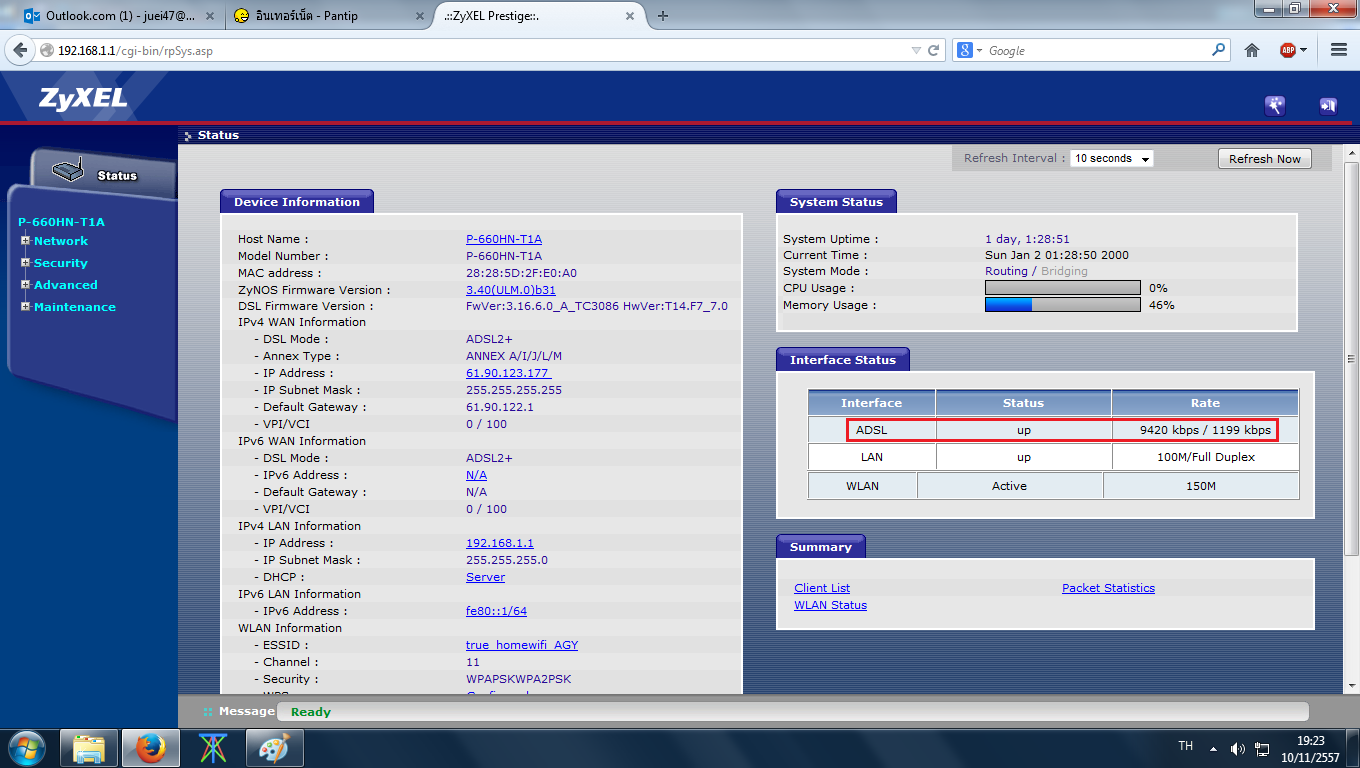Open the Windows Start menu

pos(27,748)
